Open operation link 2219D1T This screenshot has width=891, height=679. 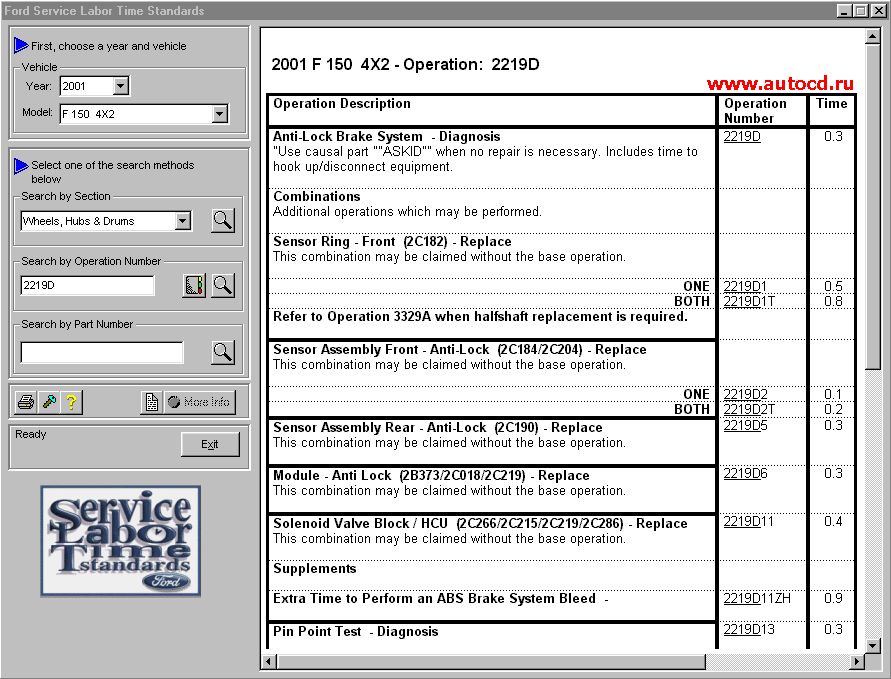(749, 301)
